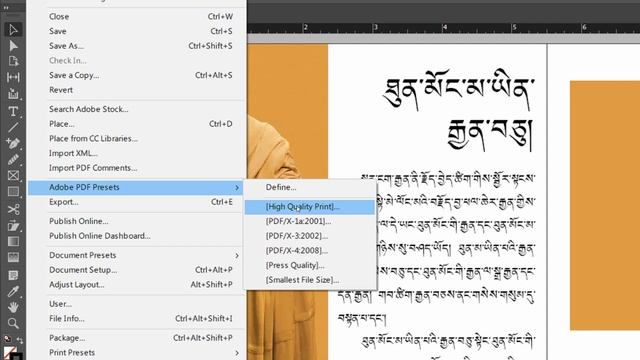Screen dimensions: 640x360
Task: Select the Pencil tool
Action: pos(13,159)
